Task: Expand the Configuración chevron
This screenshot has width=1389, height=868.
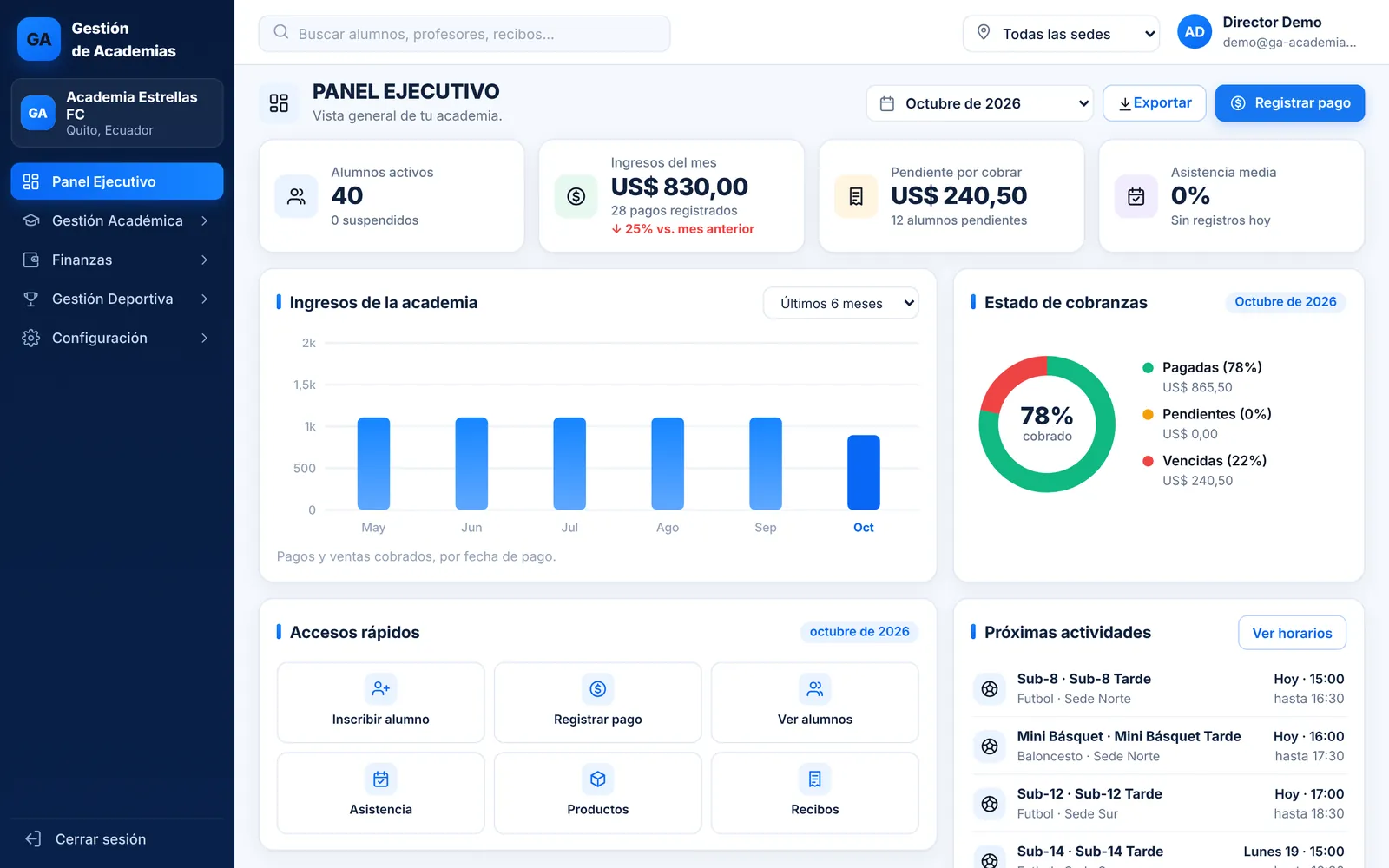Action: click(204, 338)
